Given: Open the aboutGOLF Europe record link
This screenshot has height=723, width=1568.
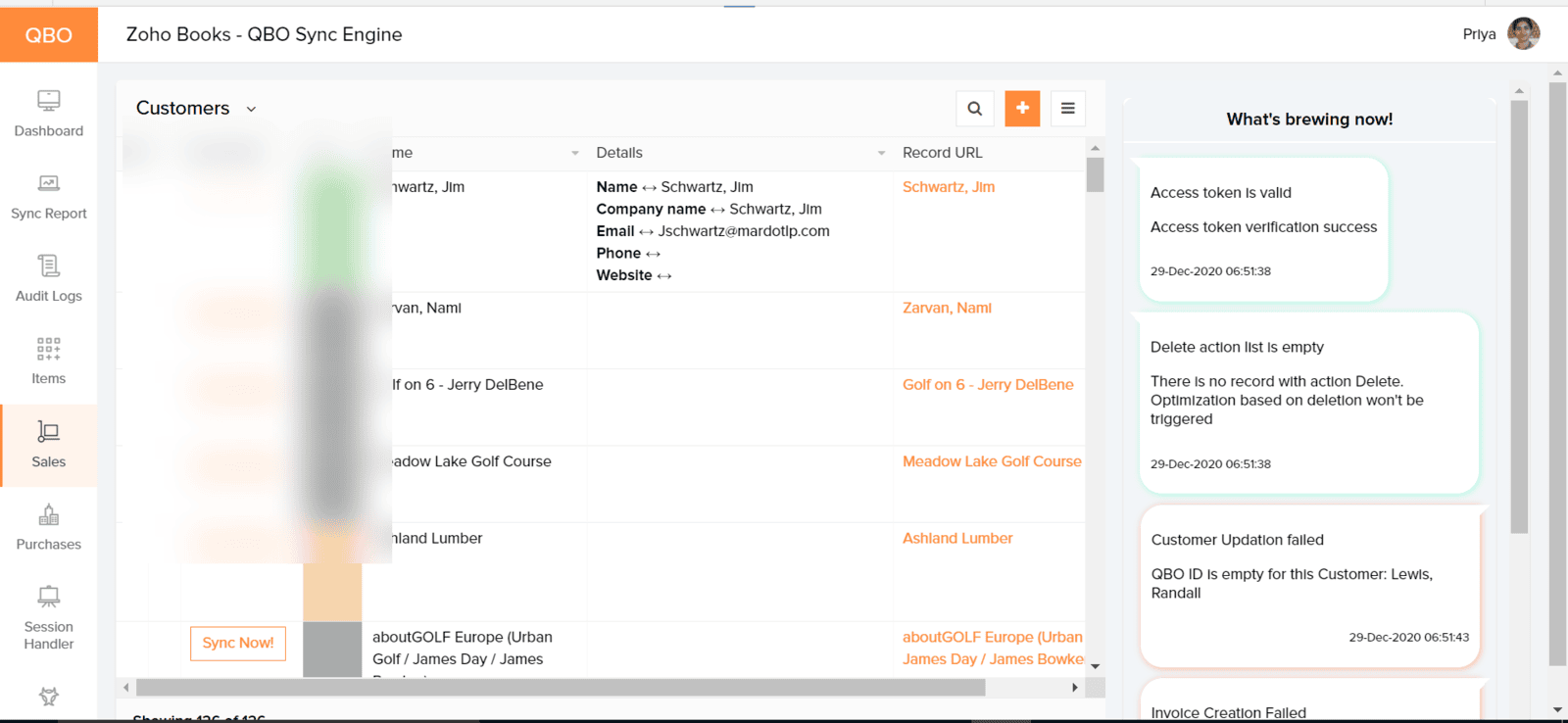Looking at the screenshot, I should (x=993, y=648).
